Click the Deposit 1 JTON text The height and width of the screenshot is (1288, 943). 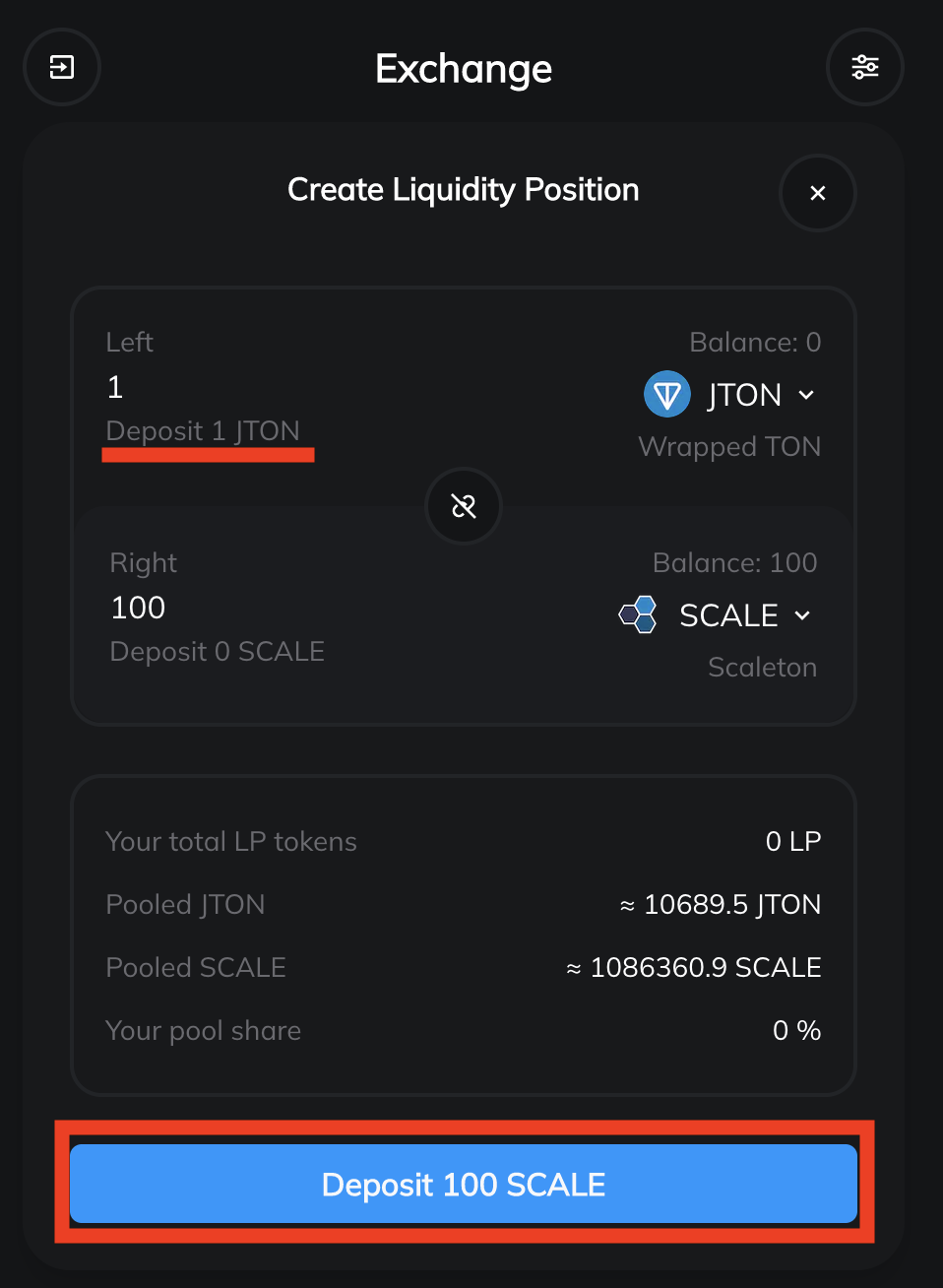point(203,431)
